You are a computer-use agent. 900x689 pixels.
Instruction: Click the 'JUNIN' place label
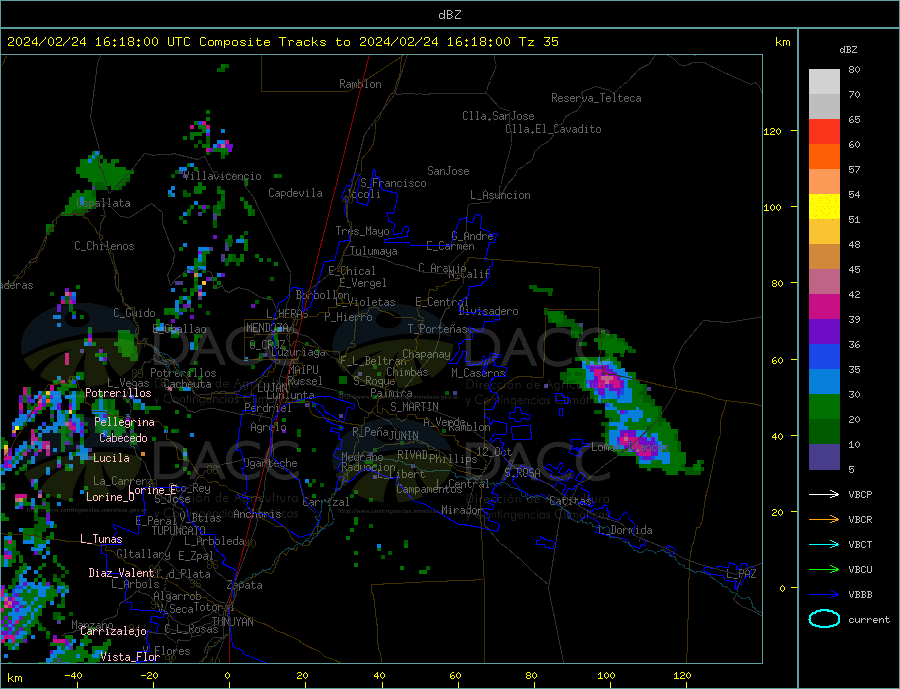pyautogui.click(x=404, y=436)
